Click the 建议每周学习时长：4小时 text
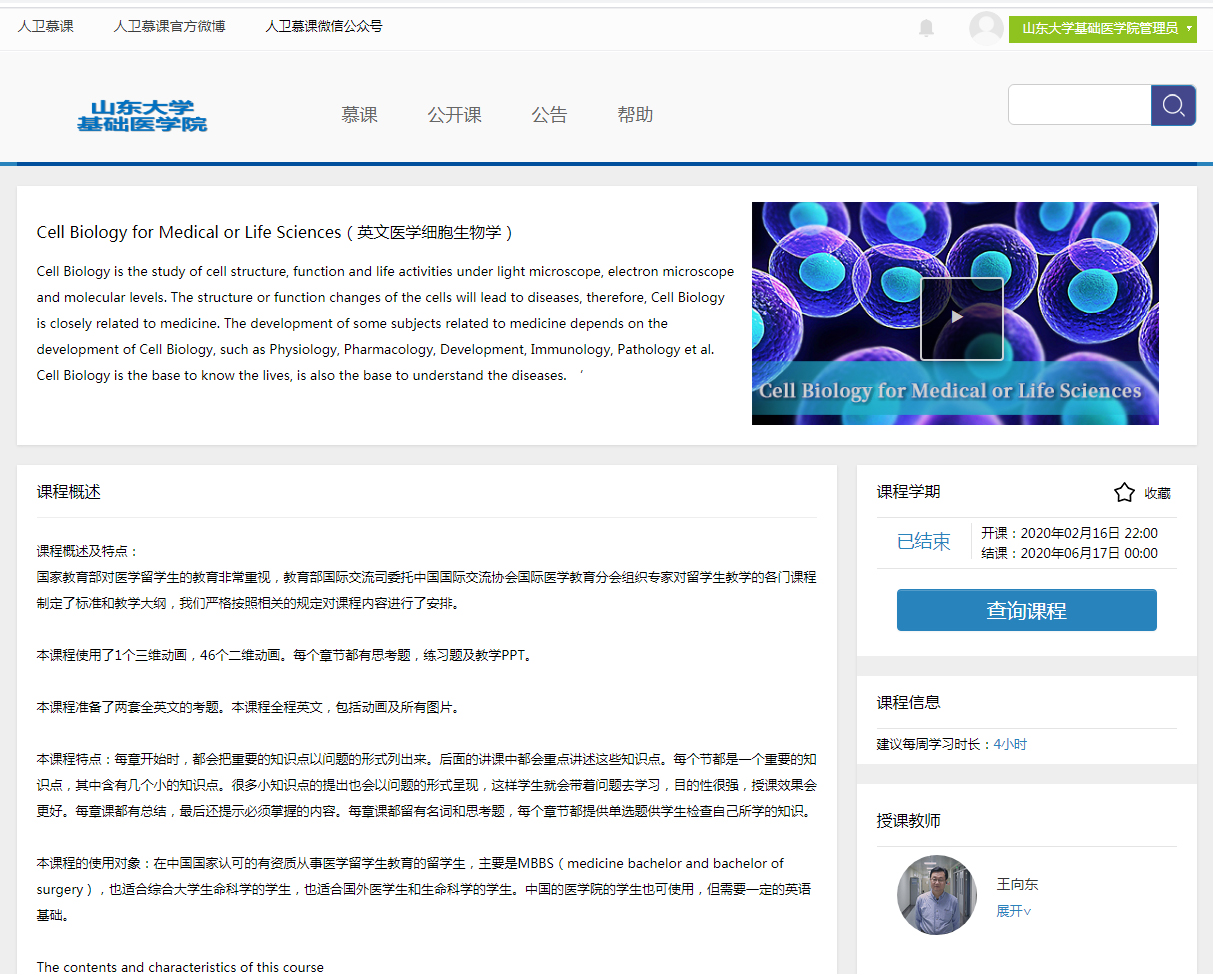Viewport: 1215px width, 976px height. tap(952, 745)
